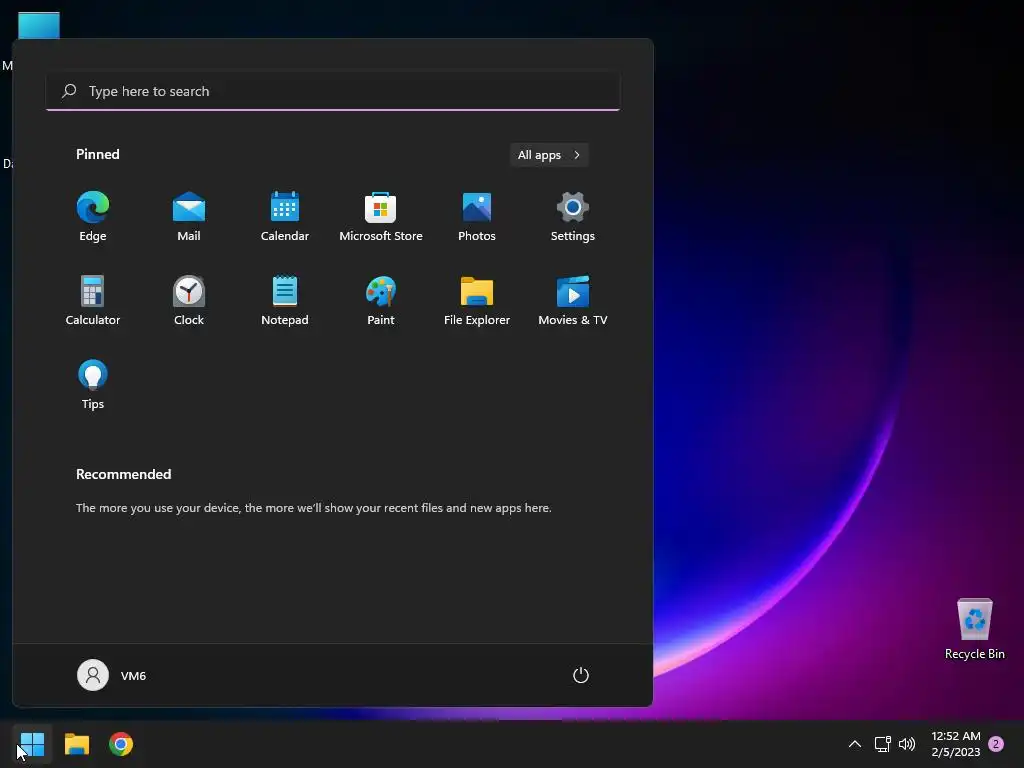Open Settings from the pinned apps
This screenshot has width=1024, height=768.
pyautogui.click(x=573, y=217)
